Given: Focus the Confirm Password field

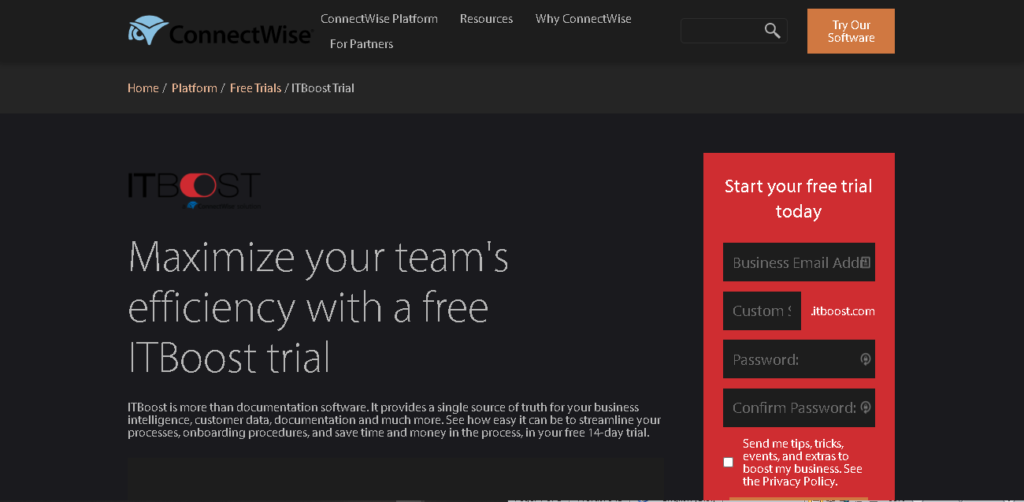Looking at the screenshot, I should [799, 407].
